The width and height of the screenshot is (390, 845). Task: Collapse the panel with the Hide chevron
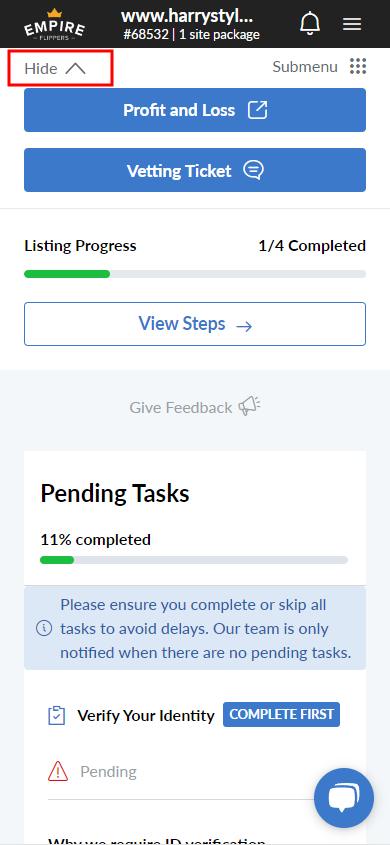tap(60, 68)
